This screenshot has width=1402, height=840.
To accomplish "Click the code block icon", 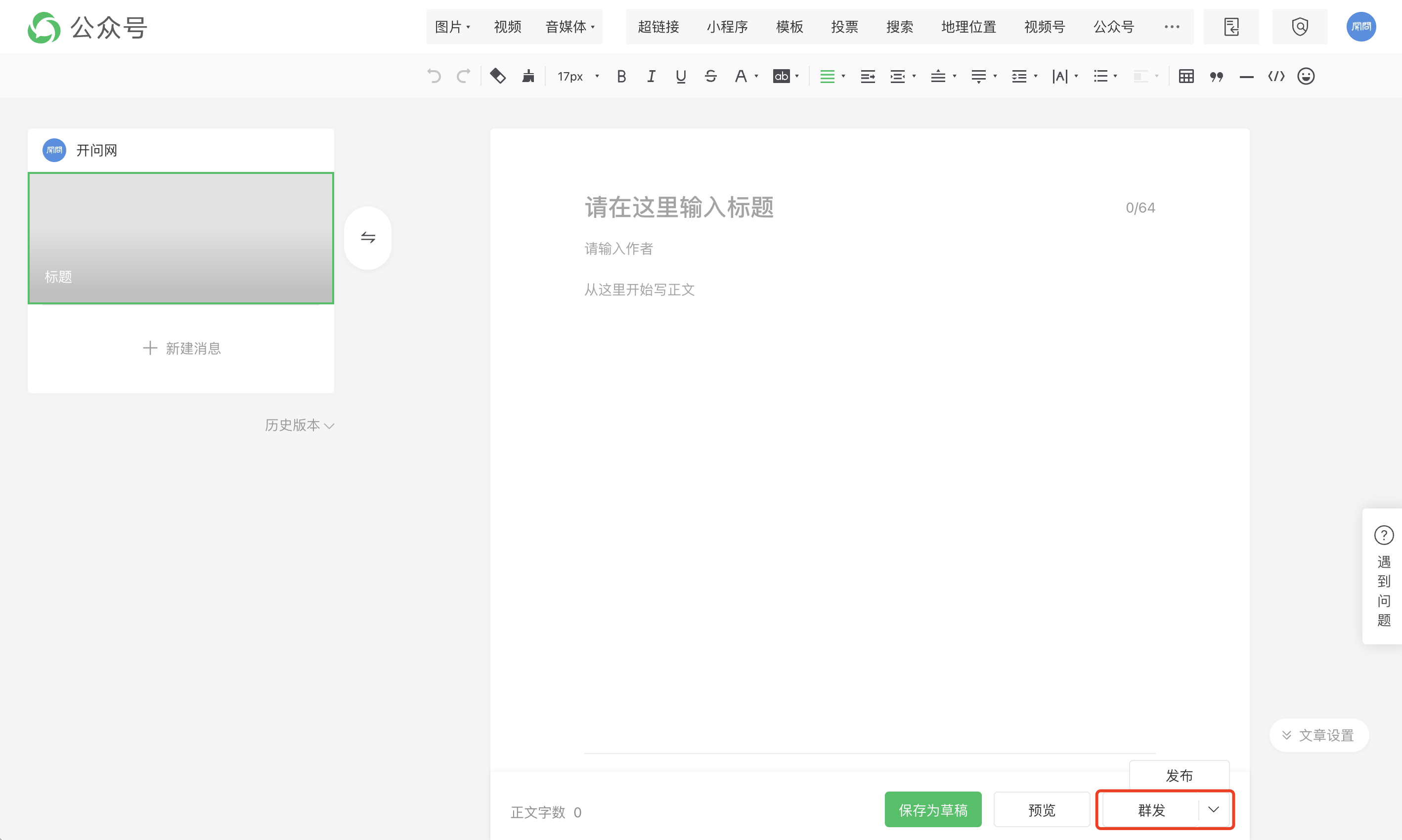I will pyautogui.click(x=1276, y=76).
